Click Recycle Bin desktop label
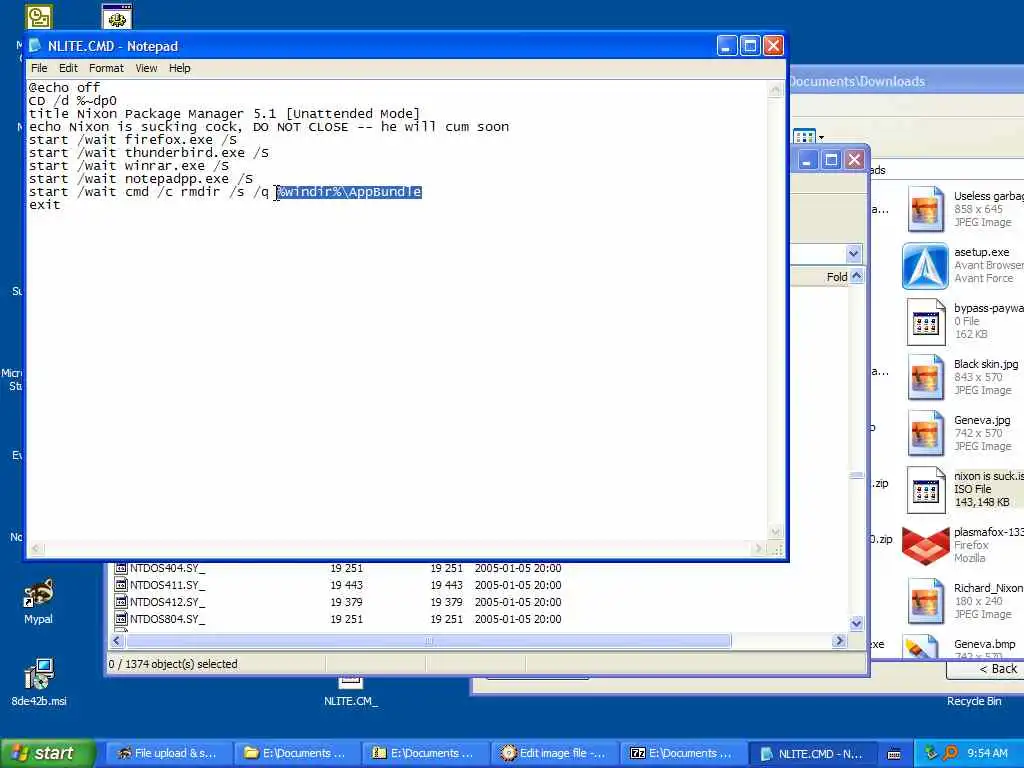This screenshot has width=1024, height=768. click(974, 701)
